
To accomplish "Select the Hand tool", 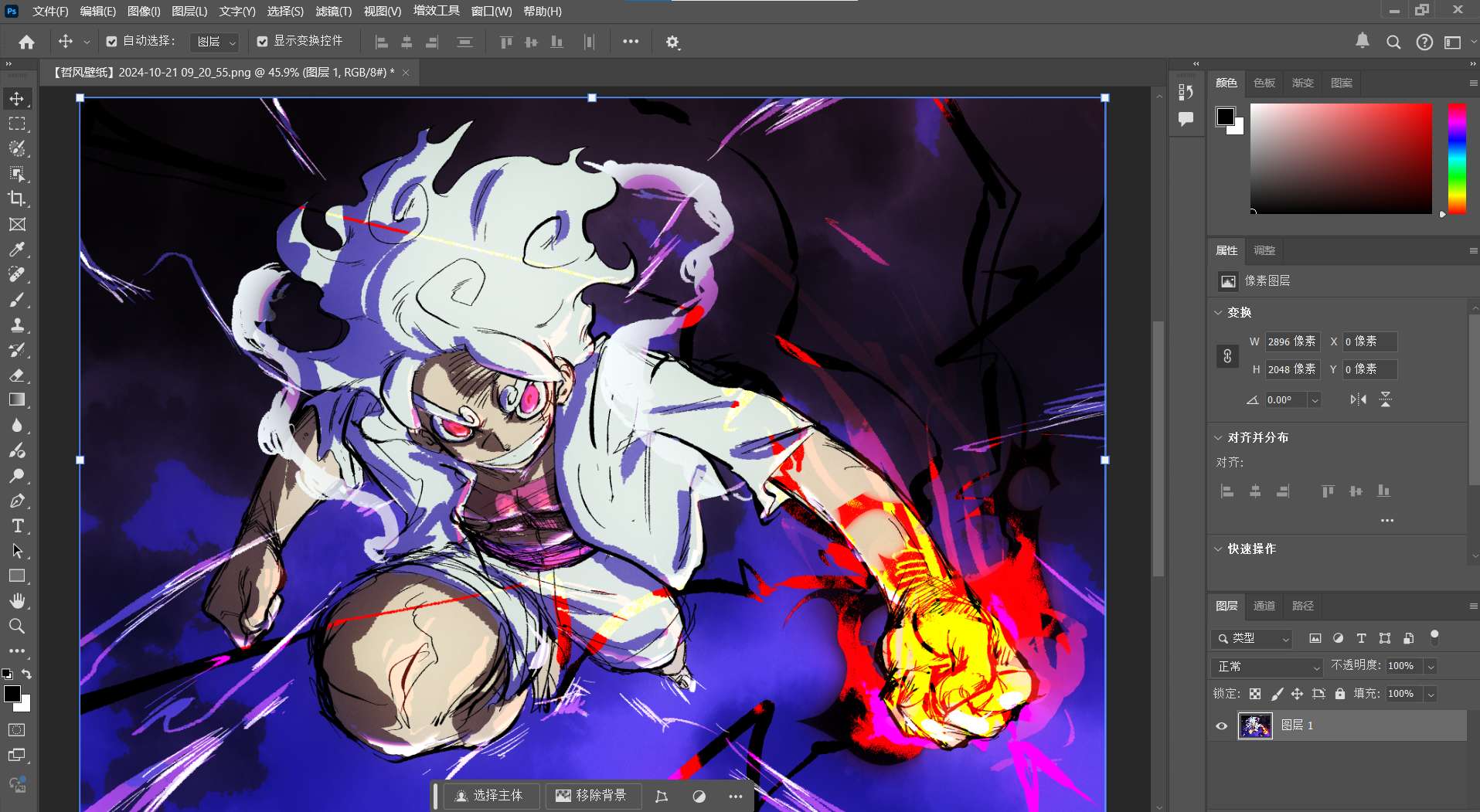I will click(17, 600).
